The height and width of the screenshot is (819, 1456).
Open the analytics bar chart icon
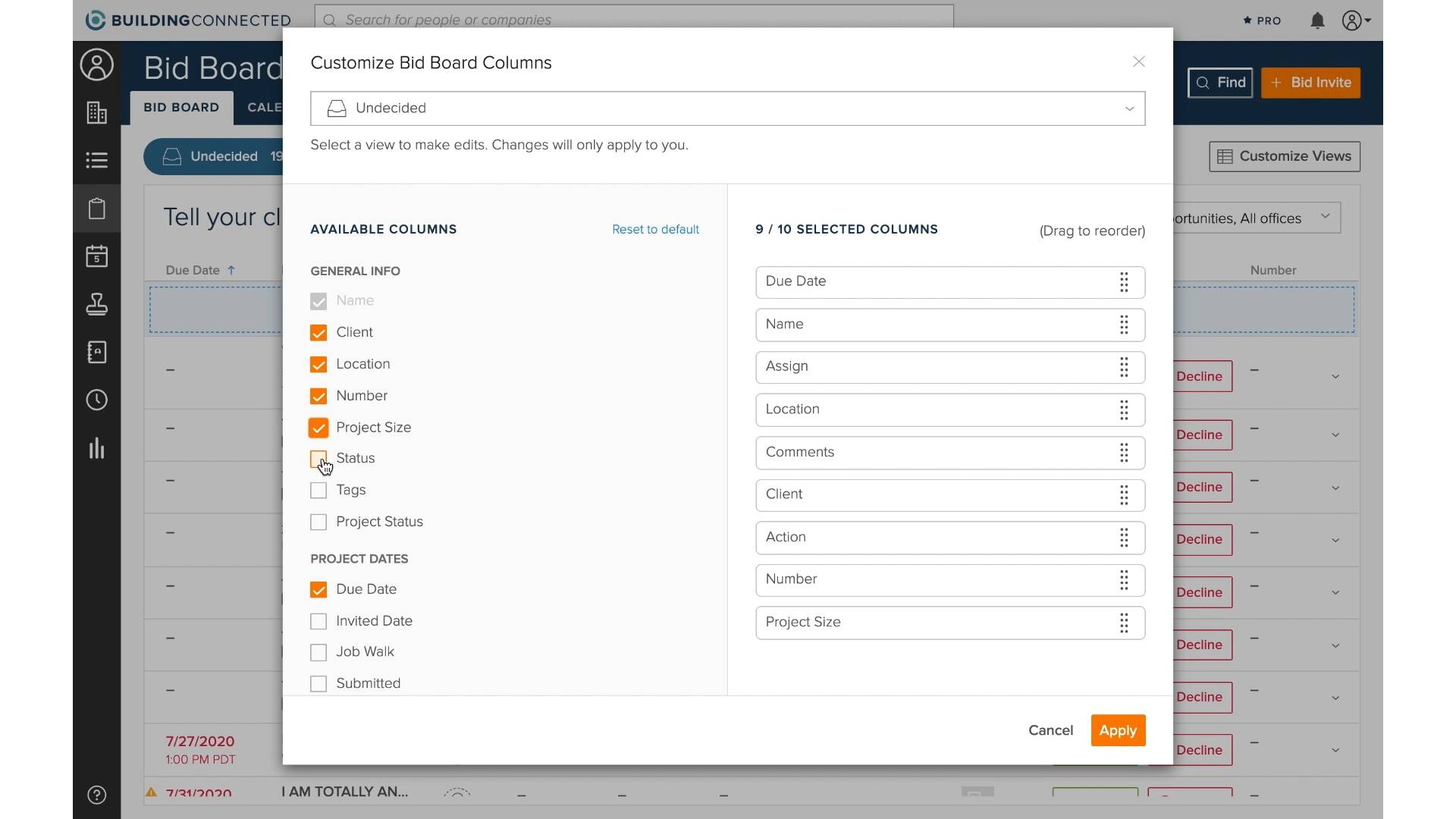(96, 448)
